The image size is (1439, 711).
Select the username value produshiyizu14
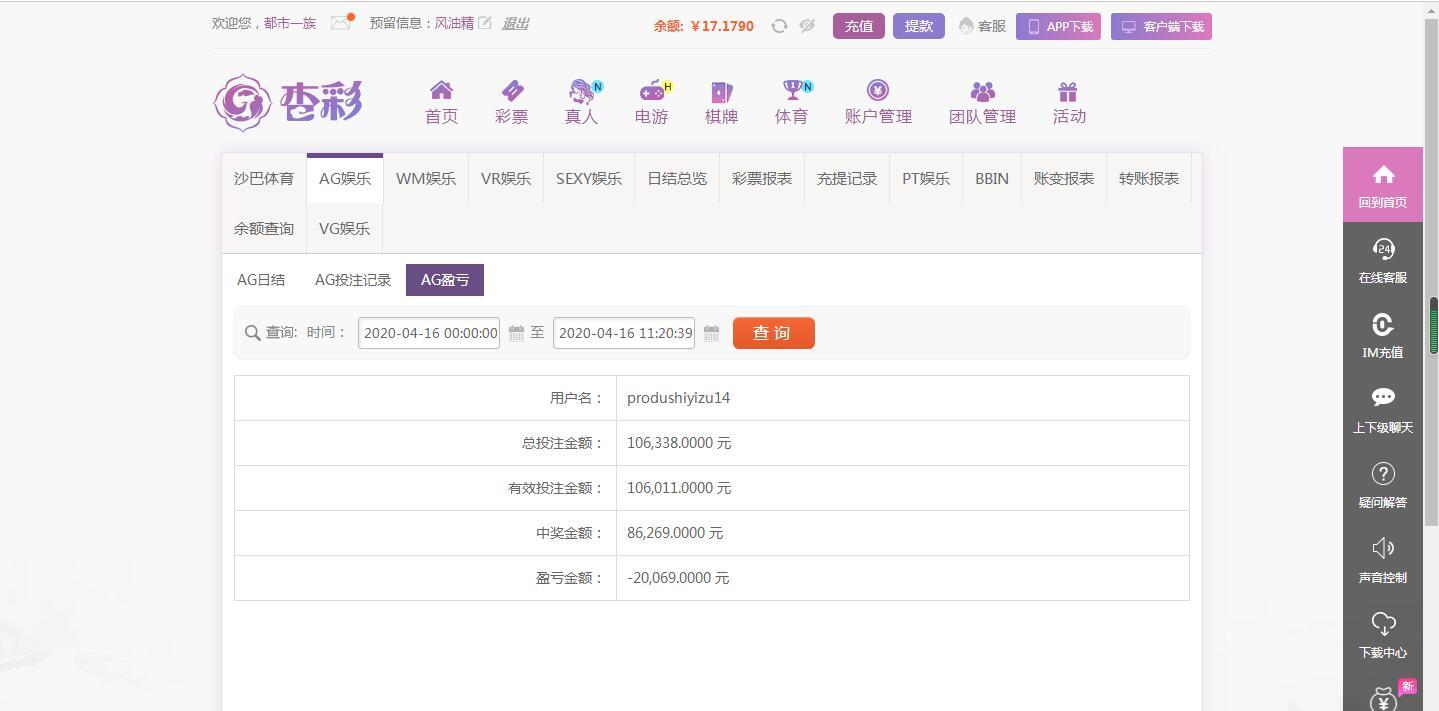point(678,398)
